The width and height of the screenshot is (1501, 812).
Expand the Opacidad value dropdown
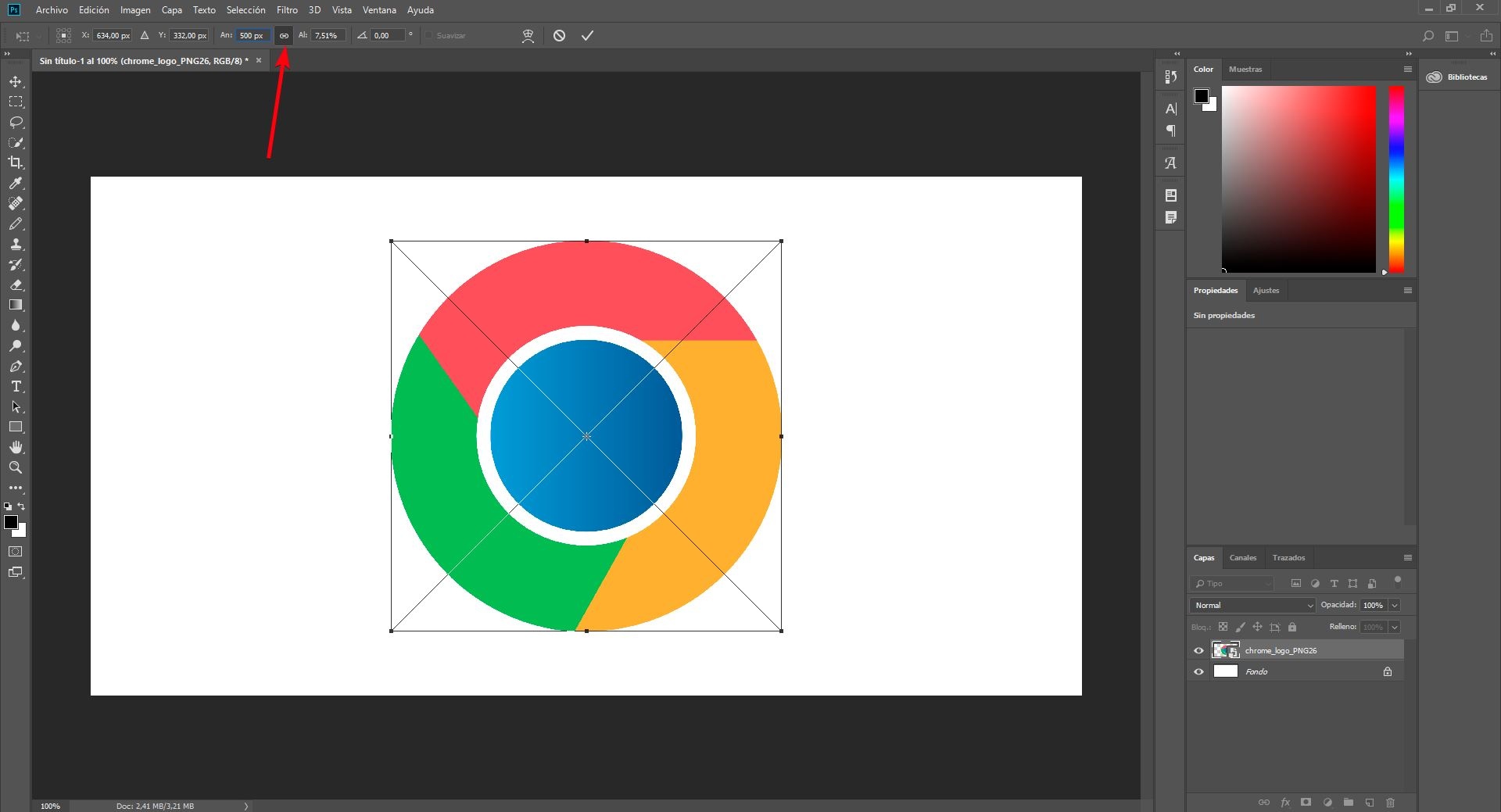1395,605
